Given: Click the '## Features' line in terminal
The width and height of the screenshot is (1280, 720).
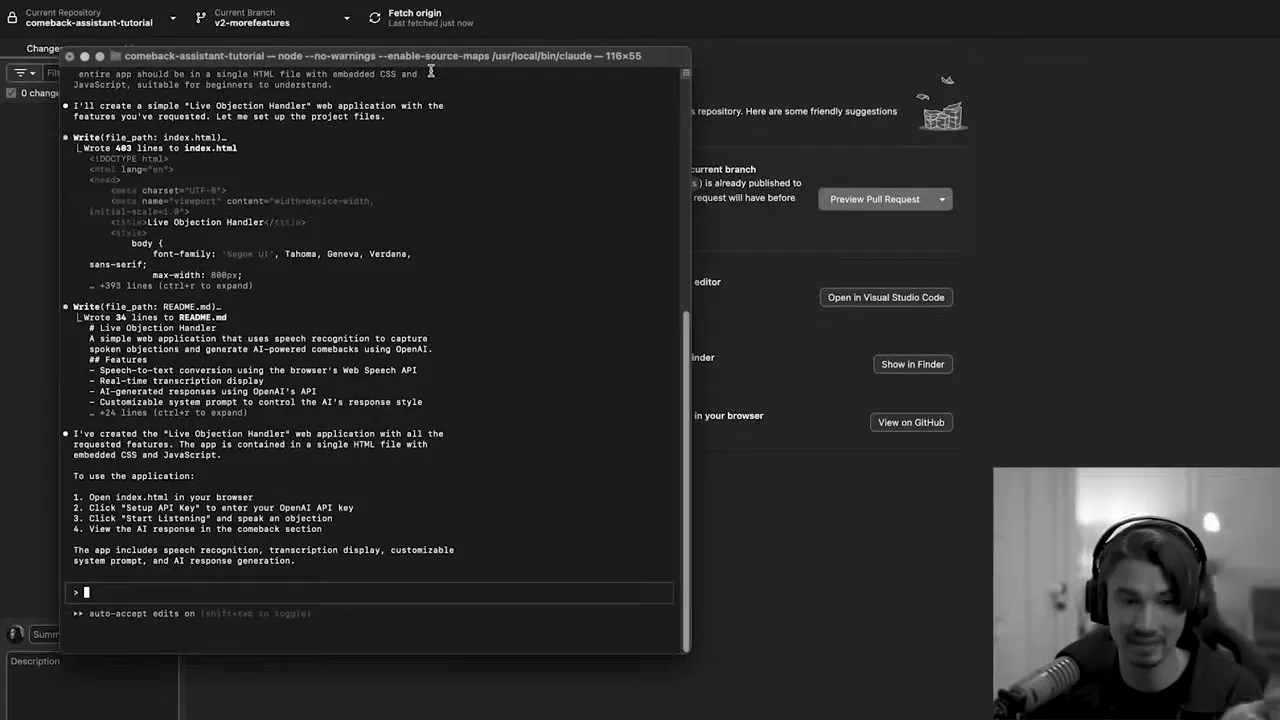Looking at the screenshot, I should tap(118, 360).
